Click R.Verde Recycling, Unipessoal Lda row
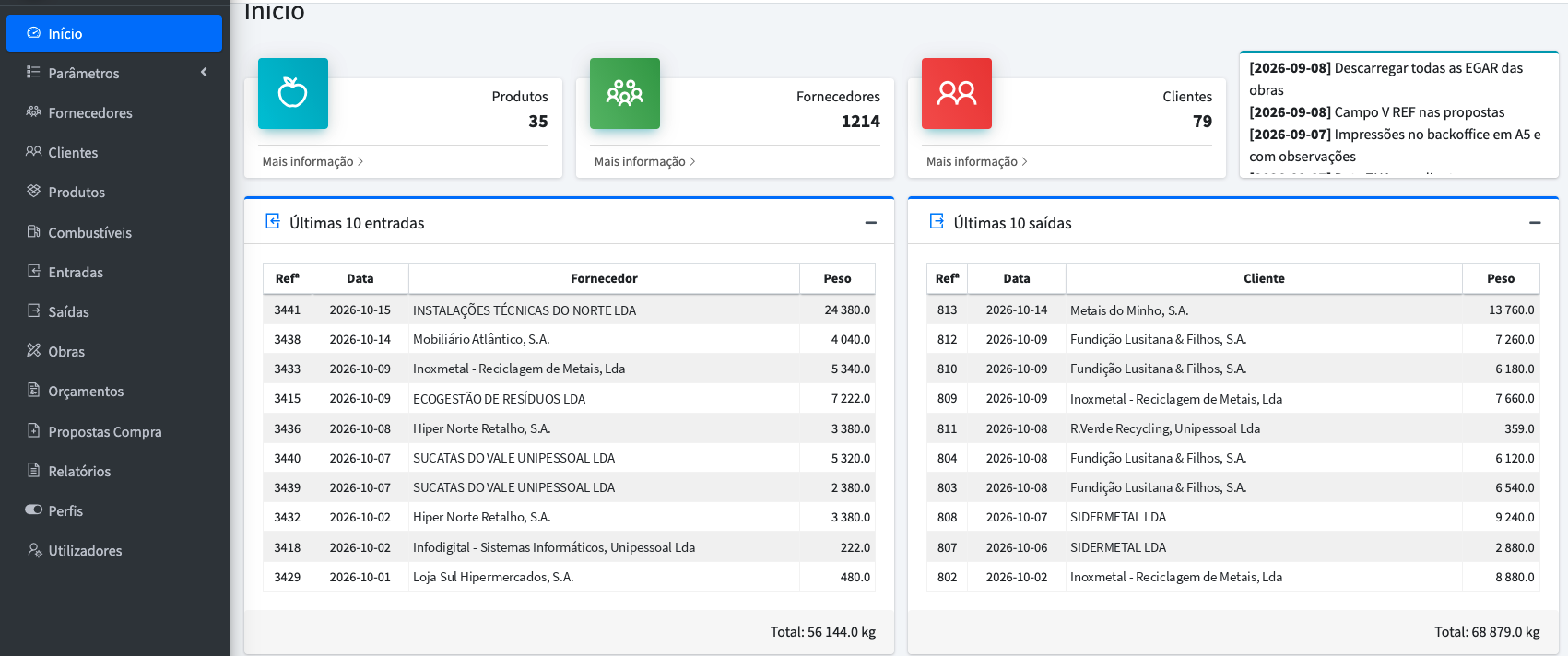The image size is (1568, 656). (x=1233, y=428)
